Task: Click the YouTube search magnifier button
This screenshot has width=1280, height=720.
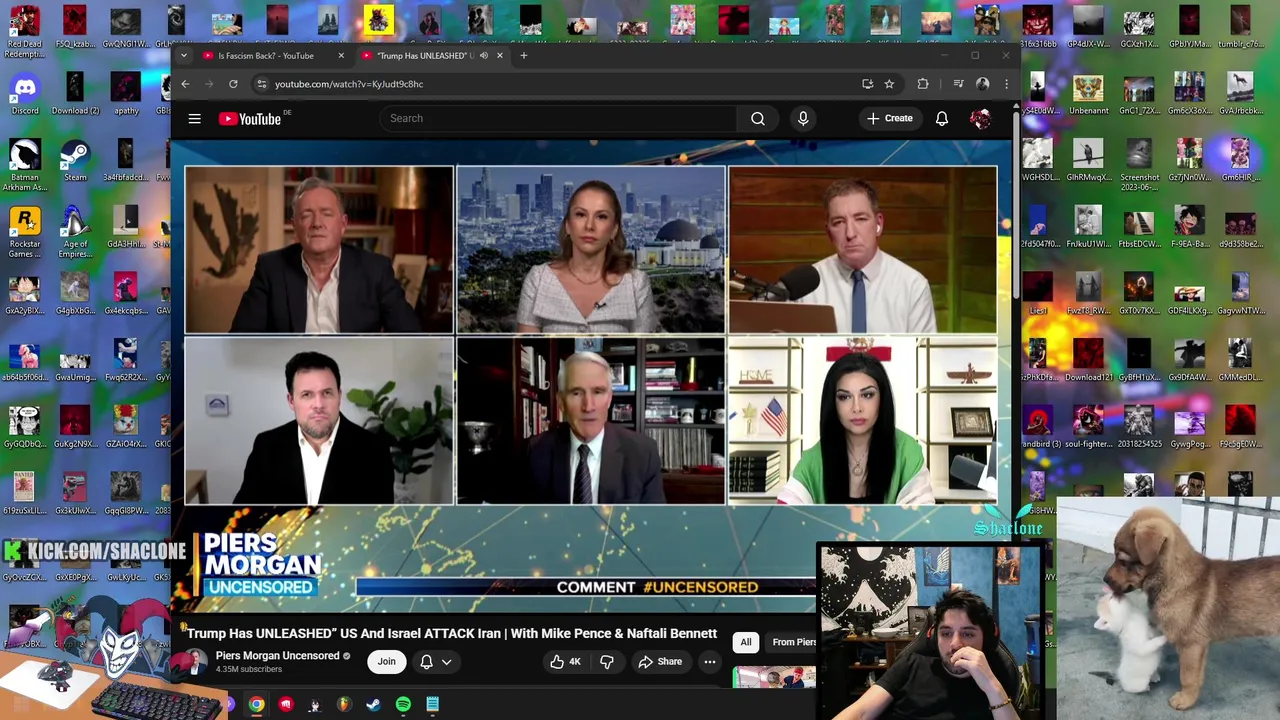Action: pyautogui.click(x=758, y=119)
